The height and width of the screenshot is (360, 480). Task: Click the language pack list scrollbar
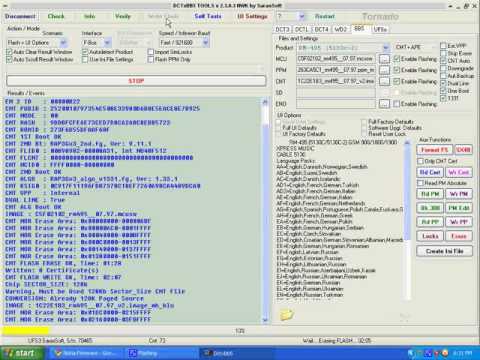tap(407, 220)
